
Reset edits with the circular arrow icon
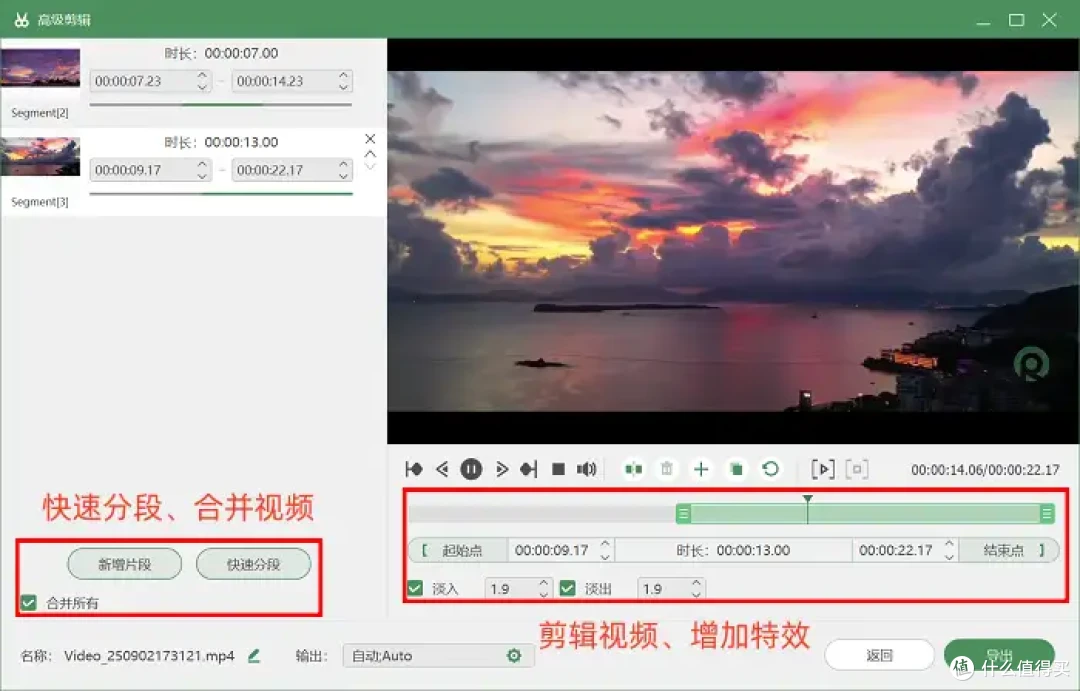[x=771, y=469]
